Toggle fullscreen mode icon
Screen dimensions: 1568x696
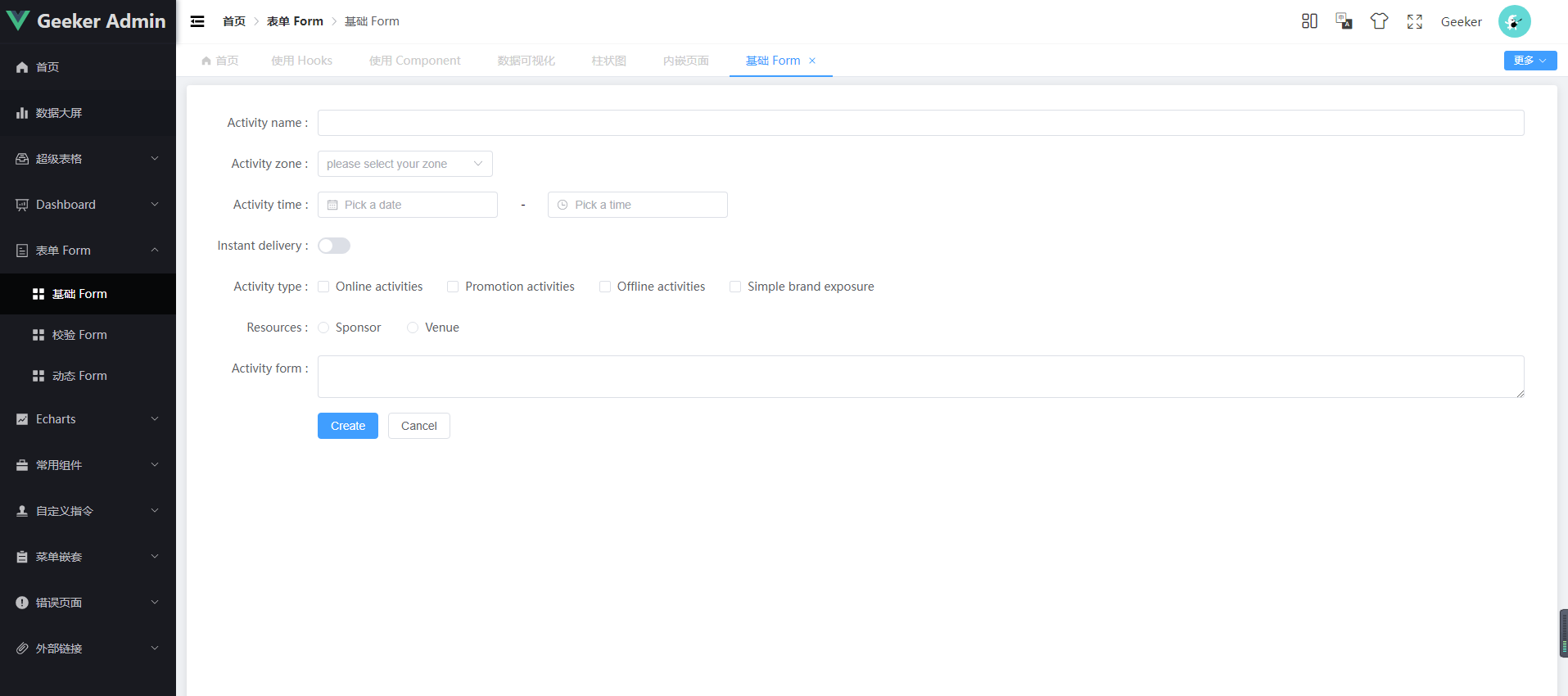[1414, 21]
